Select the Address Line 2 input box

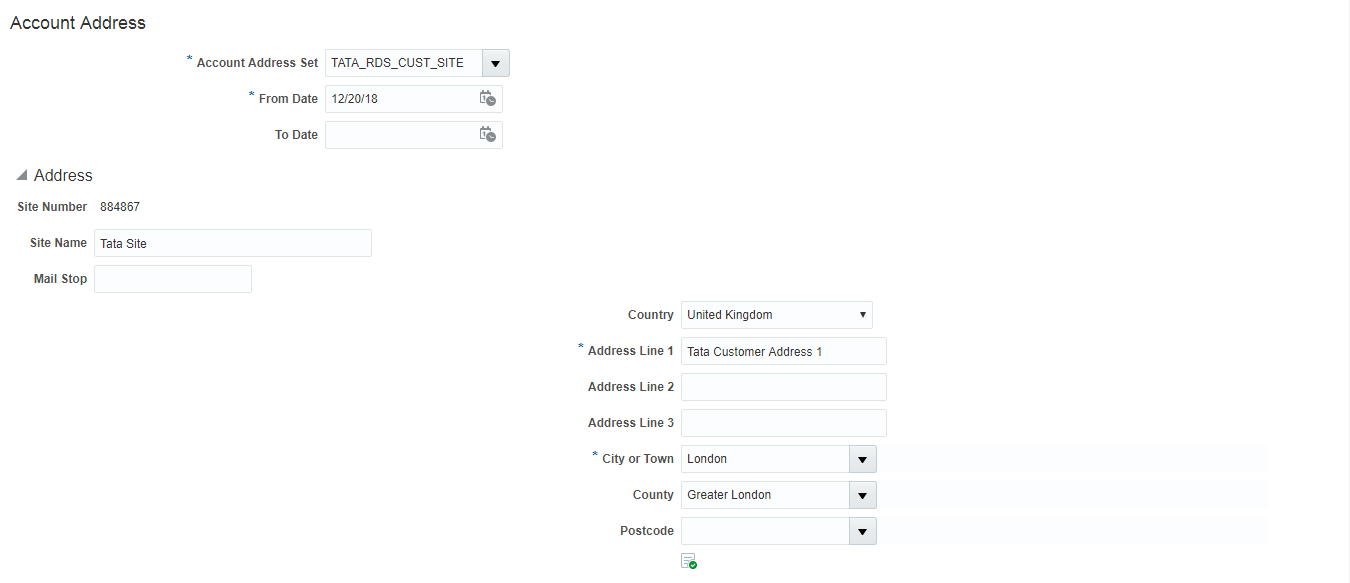coord(783,387)
